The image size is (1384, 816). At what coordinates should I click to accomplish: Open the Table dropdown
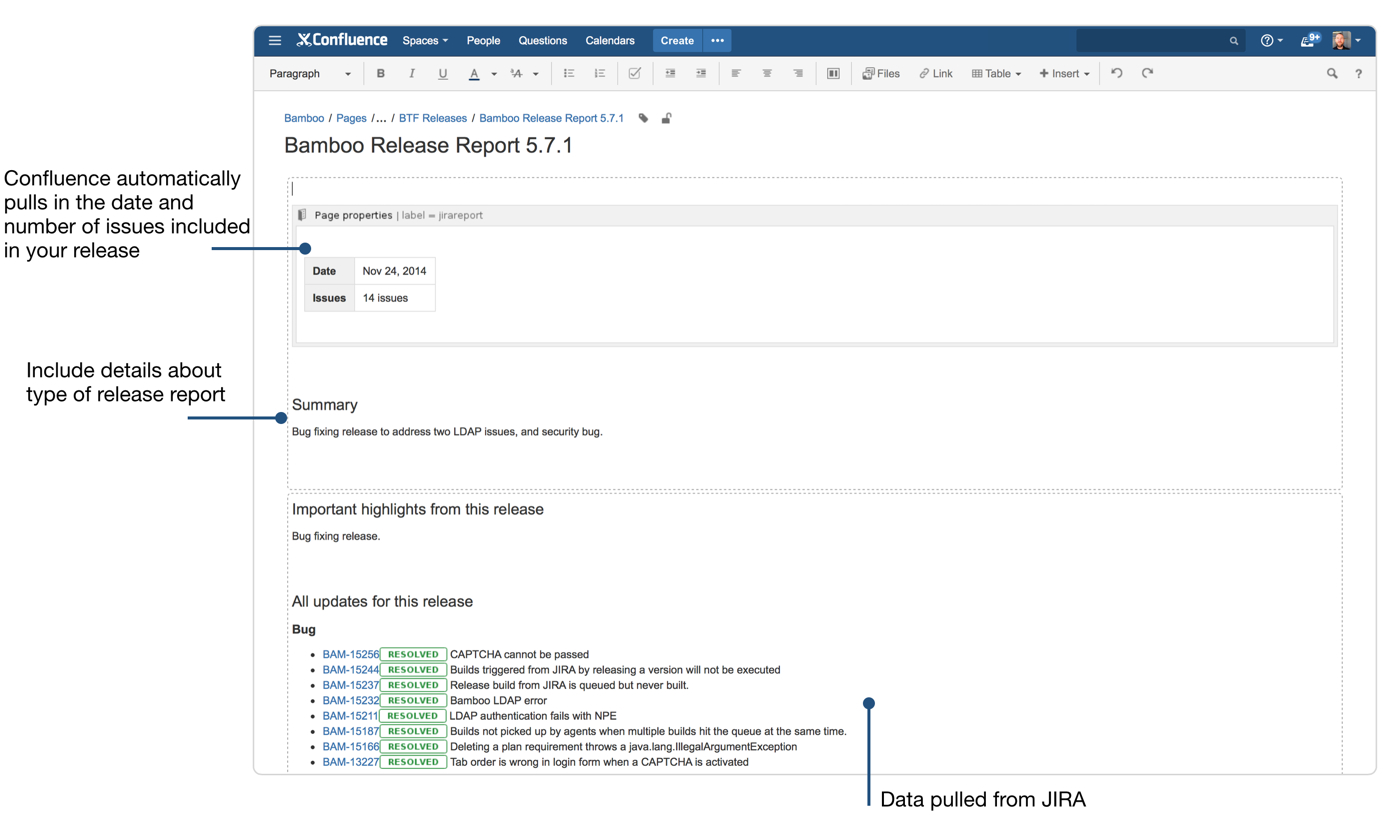point(996,74)
